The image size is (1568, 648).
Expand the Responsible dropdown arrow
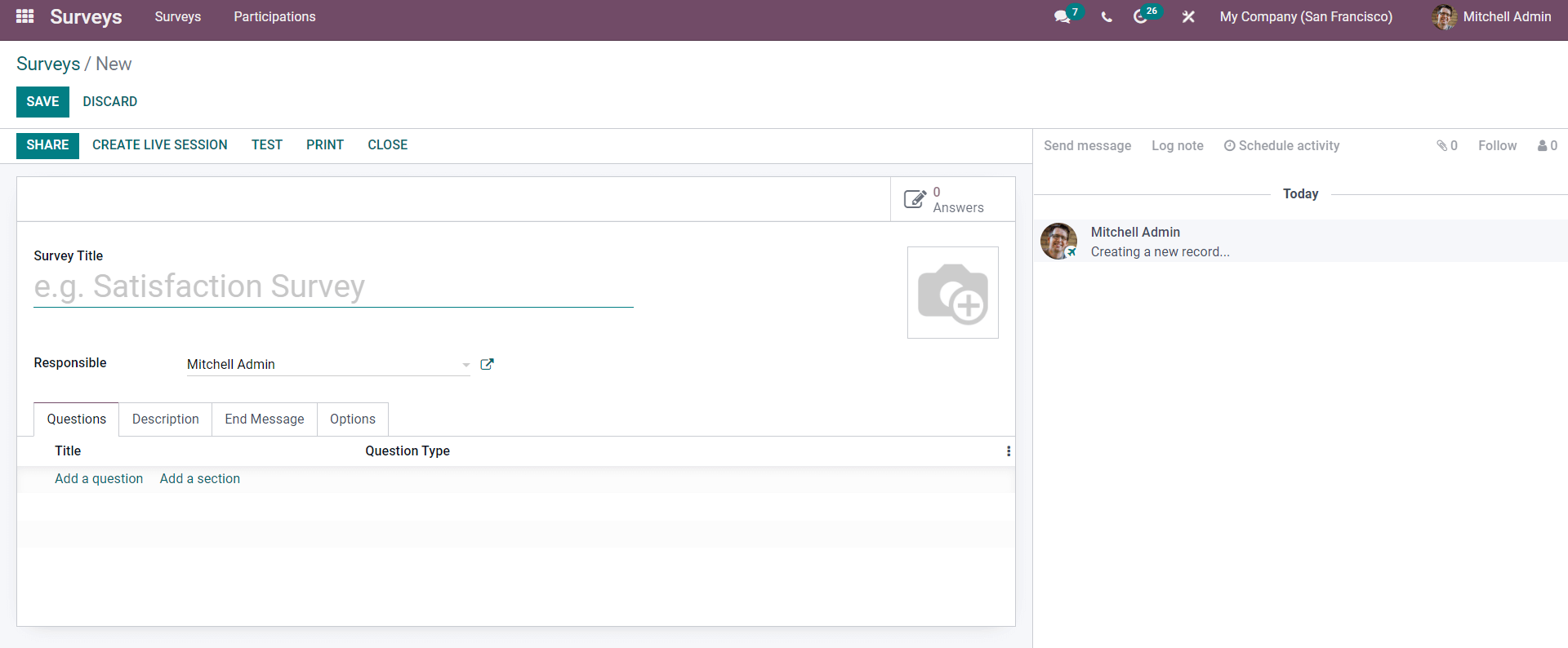(x=465, y=365)
